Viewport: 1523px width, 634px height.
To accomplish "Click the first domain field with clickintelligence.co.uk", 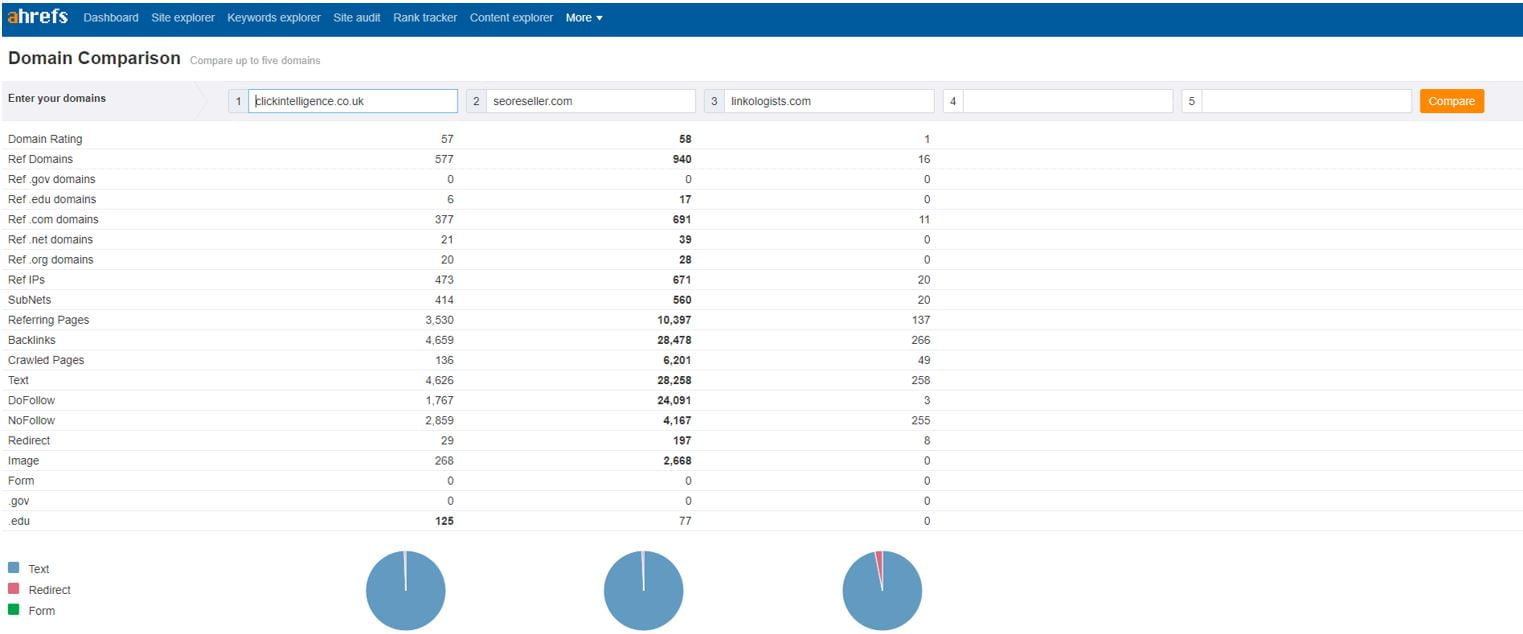I will tap(352, 101).
